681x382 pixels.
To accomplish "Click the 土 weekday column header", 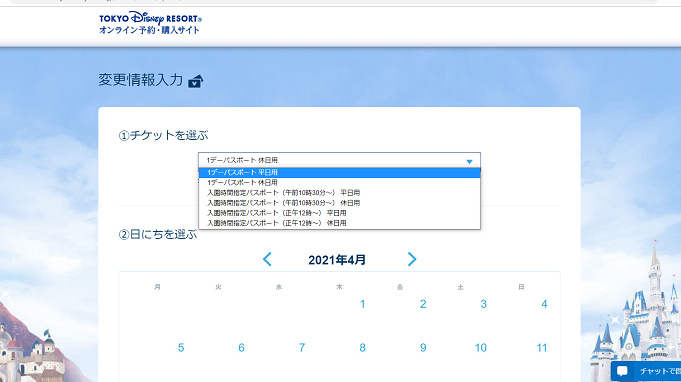I will (x=460, y=287).
